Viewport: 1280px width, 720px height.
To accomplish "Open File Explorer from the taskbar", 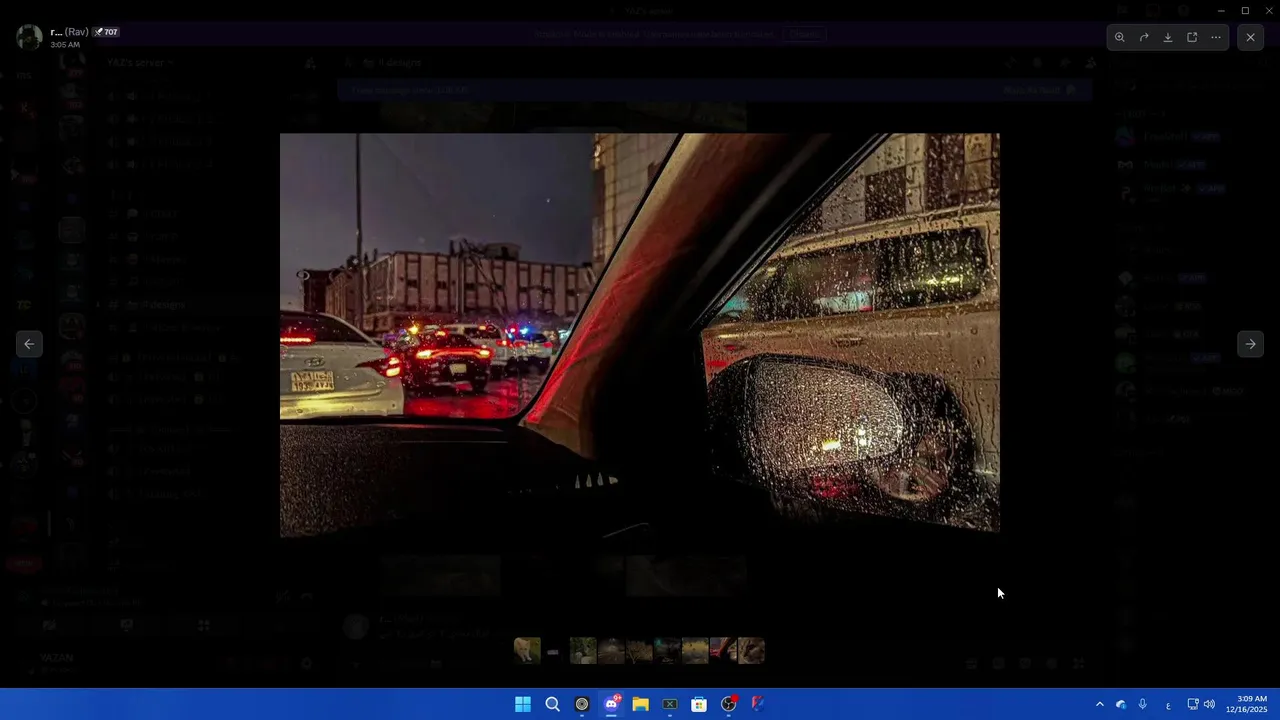I will coord(640,704).
